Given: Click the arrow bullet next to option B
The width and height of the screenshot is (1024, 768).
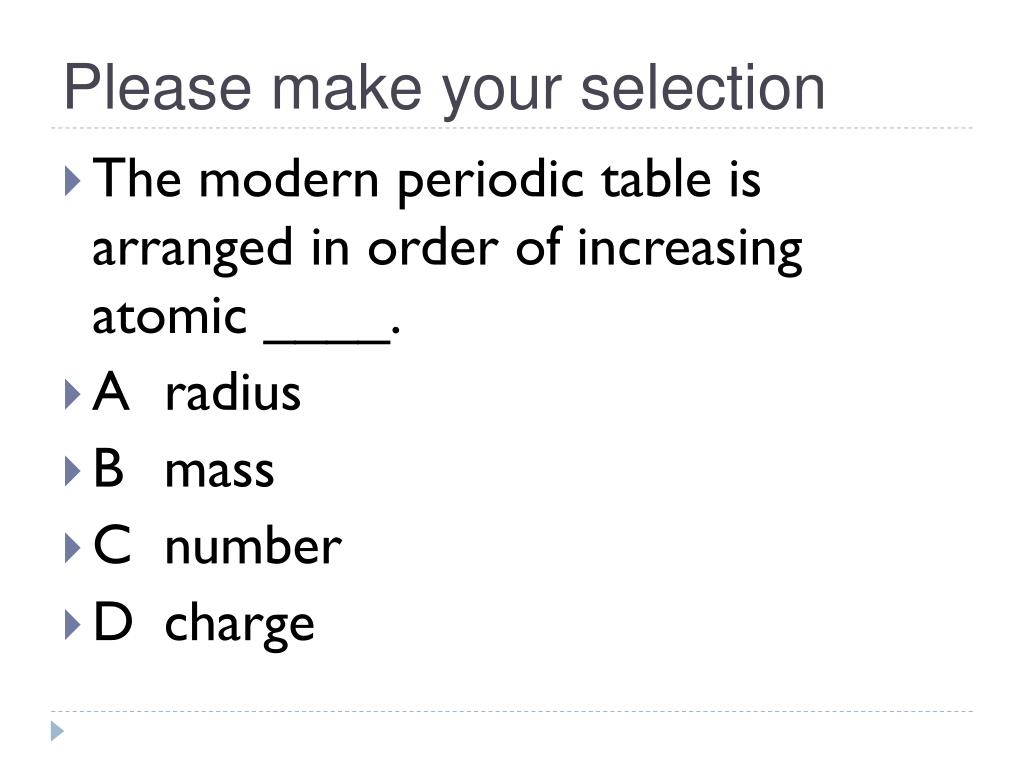Looking at the screenshot, I should click(x=72, y=472).
